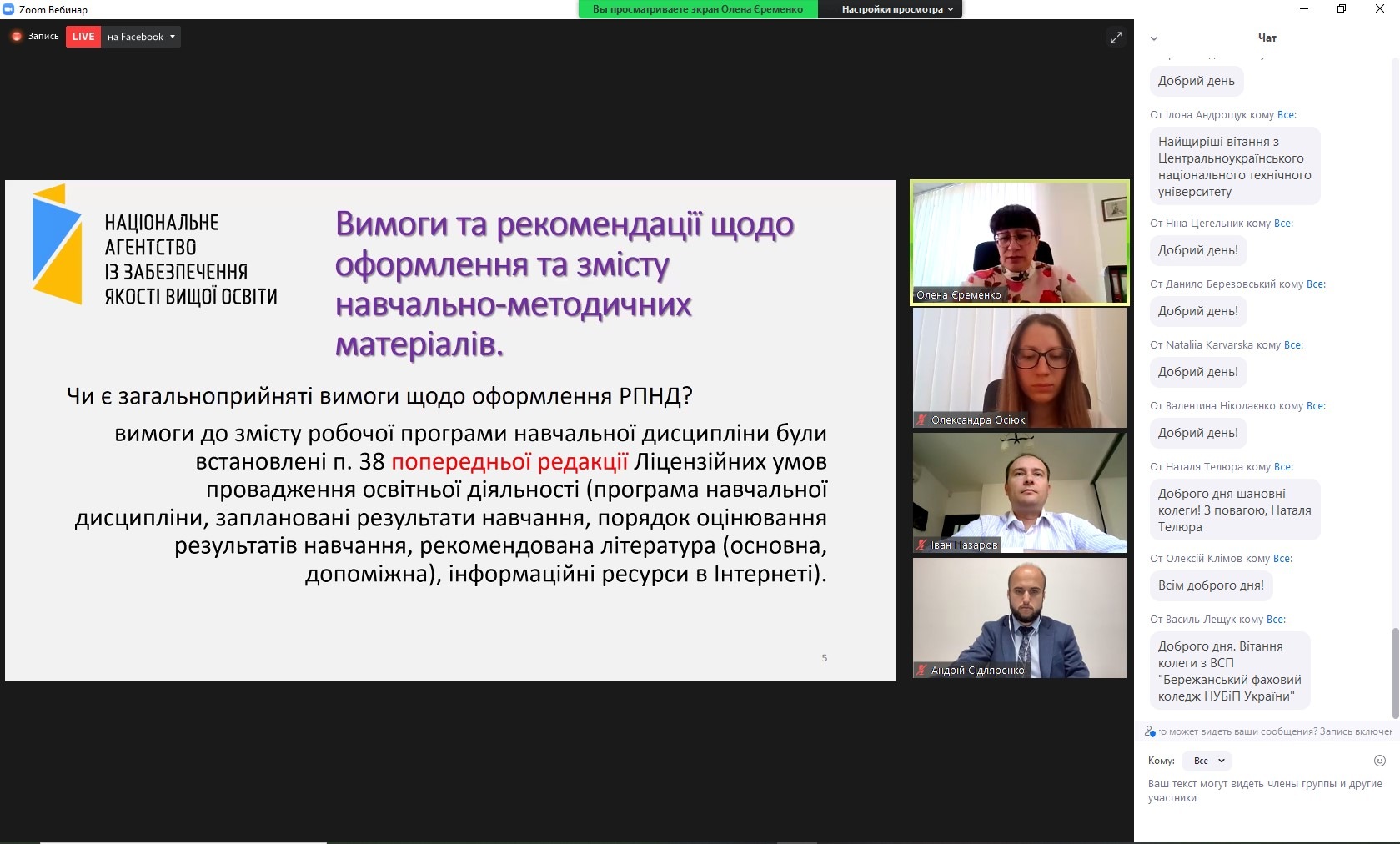Click Валентина Ніколаєнко's 'Добрий день!' message
The height and width of the screenshot is (844, 1400).
click(1198, 433)
